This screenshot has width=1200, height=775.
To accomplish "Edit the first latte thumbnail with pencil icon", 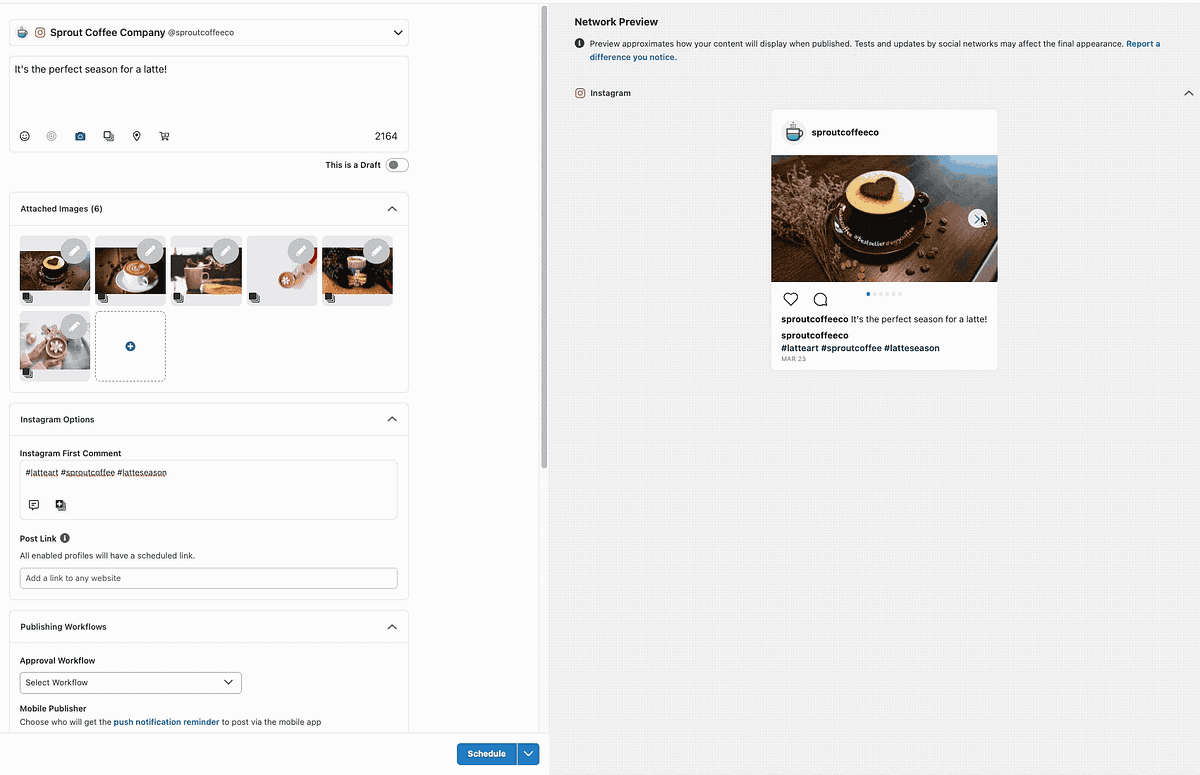I will 74,251.
